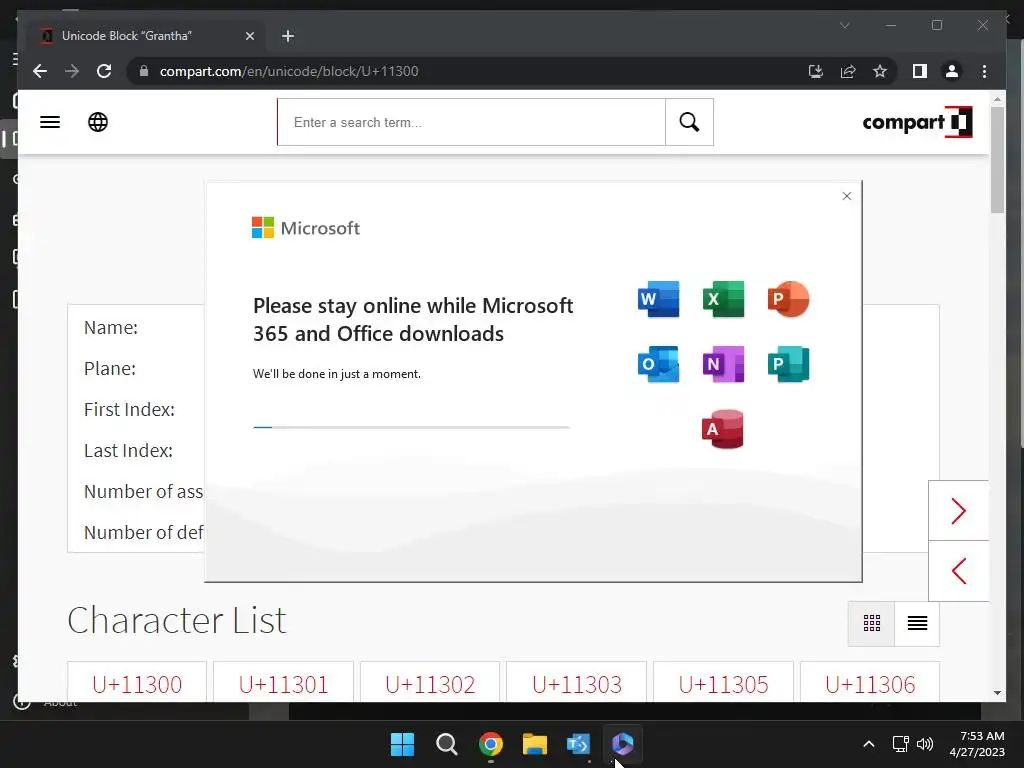Open character U+11305

(x=723, y=684)
